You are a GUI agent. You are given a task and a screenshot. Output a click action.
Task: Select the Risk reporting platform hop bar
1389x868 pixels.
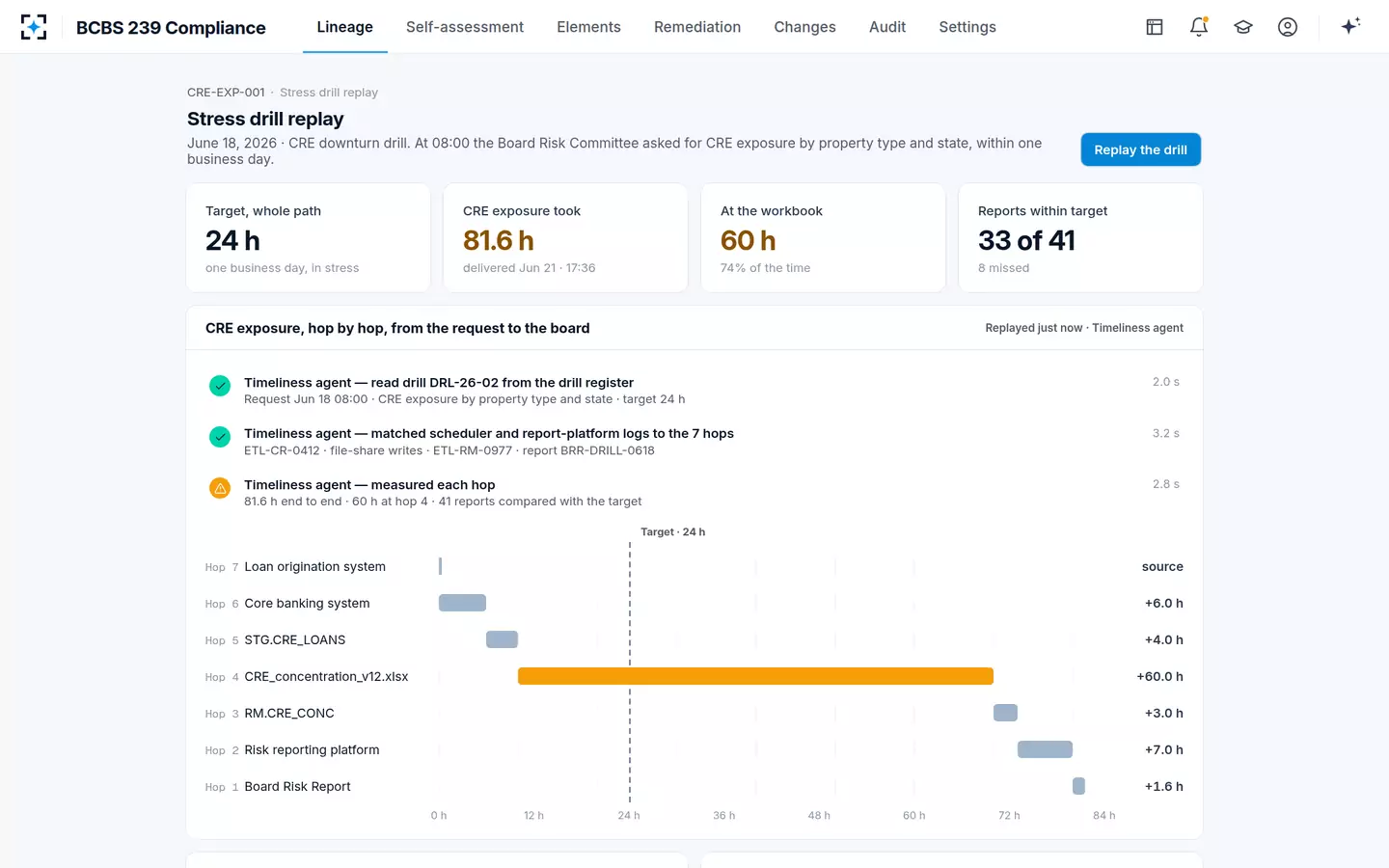click(x=1045, y=749)
